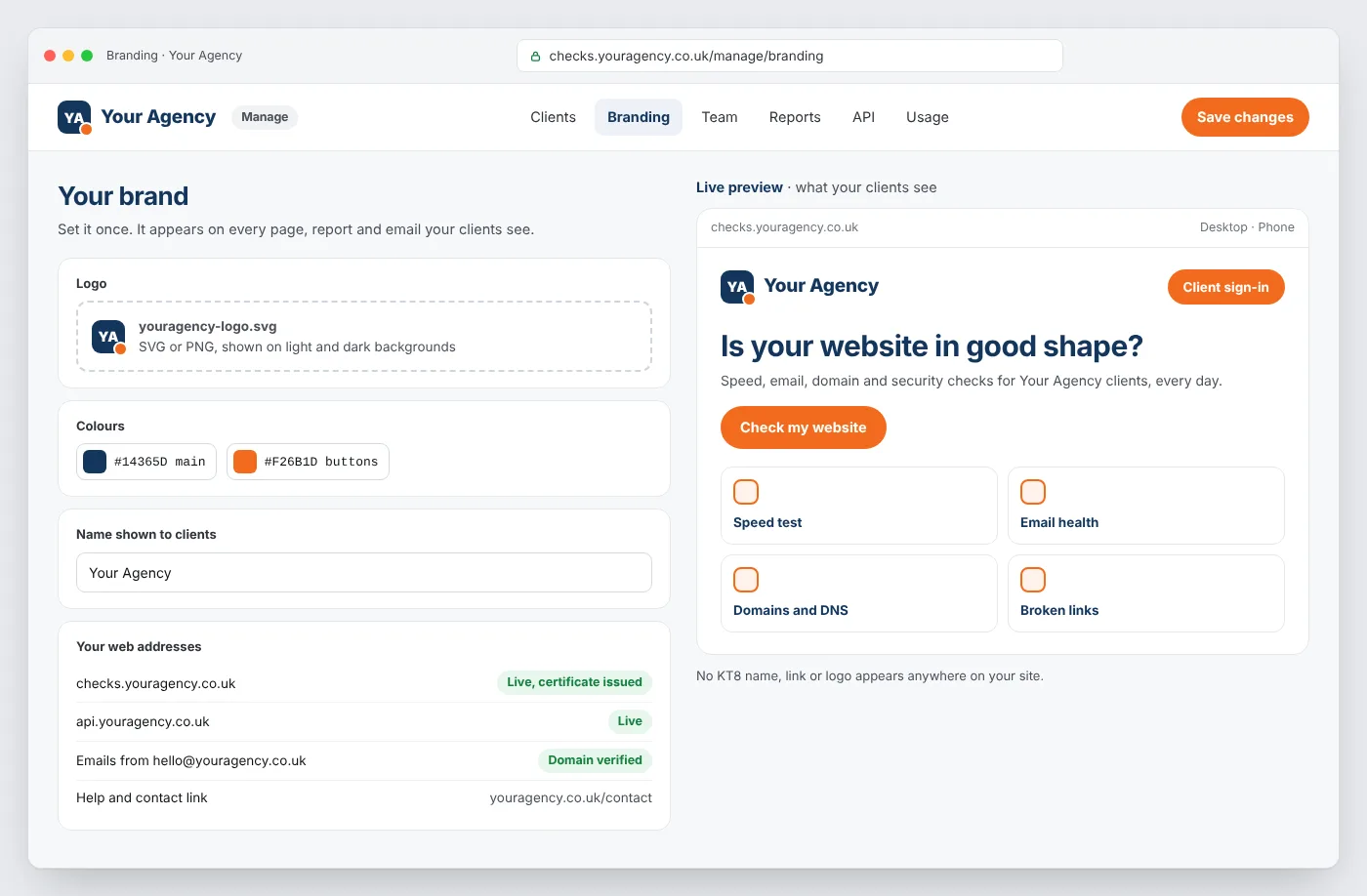Switch preview to Desktop view
The width and height of the screenshot is (1367, 896).
coord(1223,227)
